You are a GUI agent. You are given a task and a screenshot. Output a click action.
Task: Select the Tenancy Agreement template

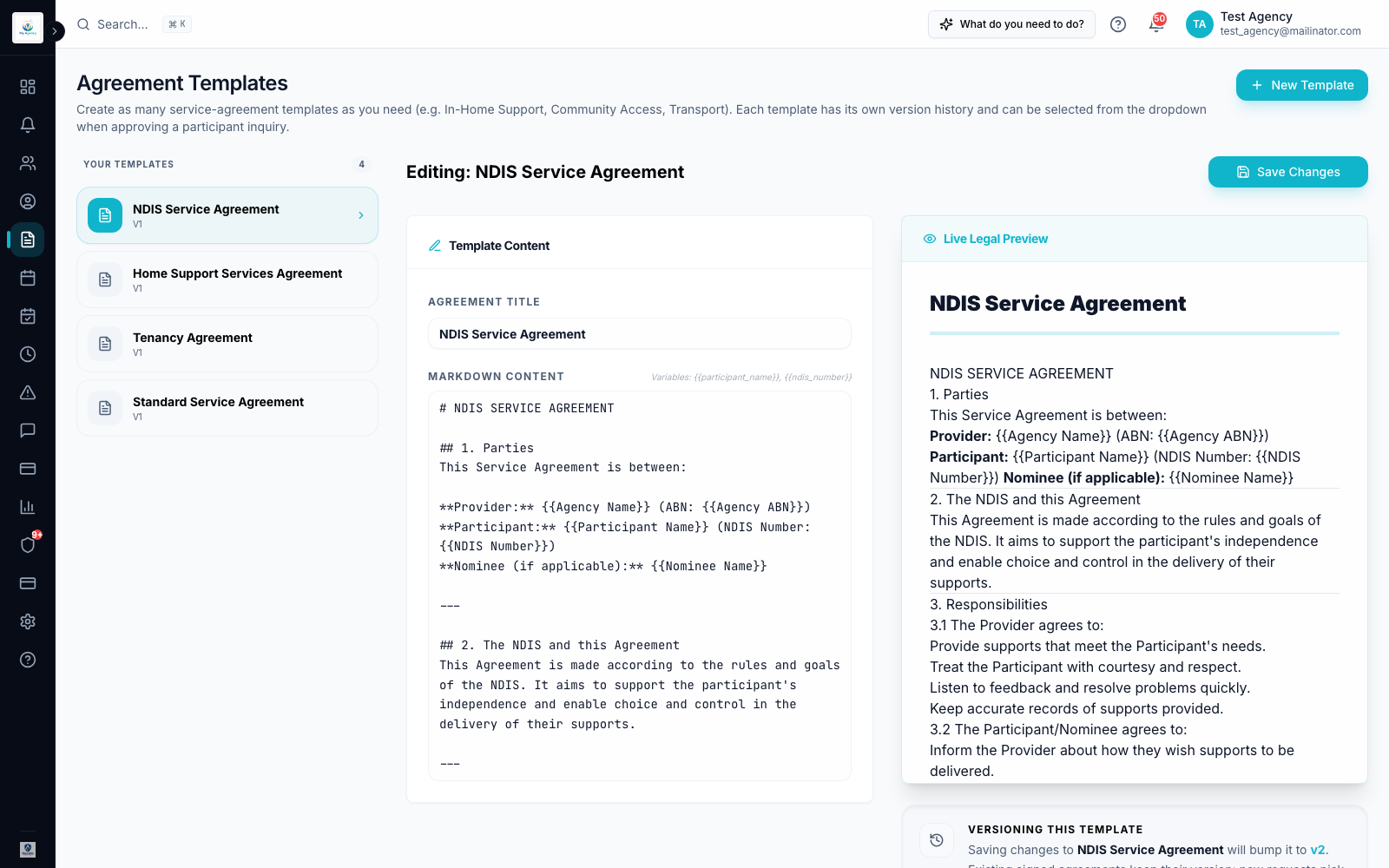click(x=227, y=344)
